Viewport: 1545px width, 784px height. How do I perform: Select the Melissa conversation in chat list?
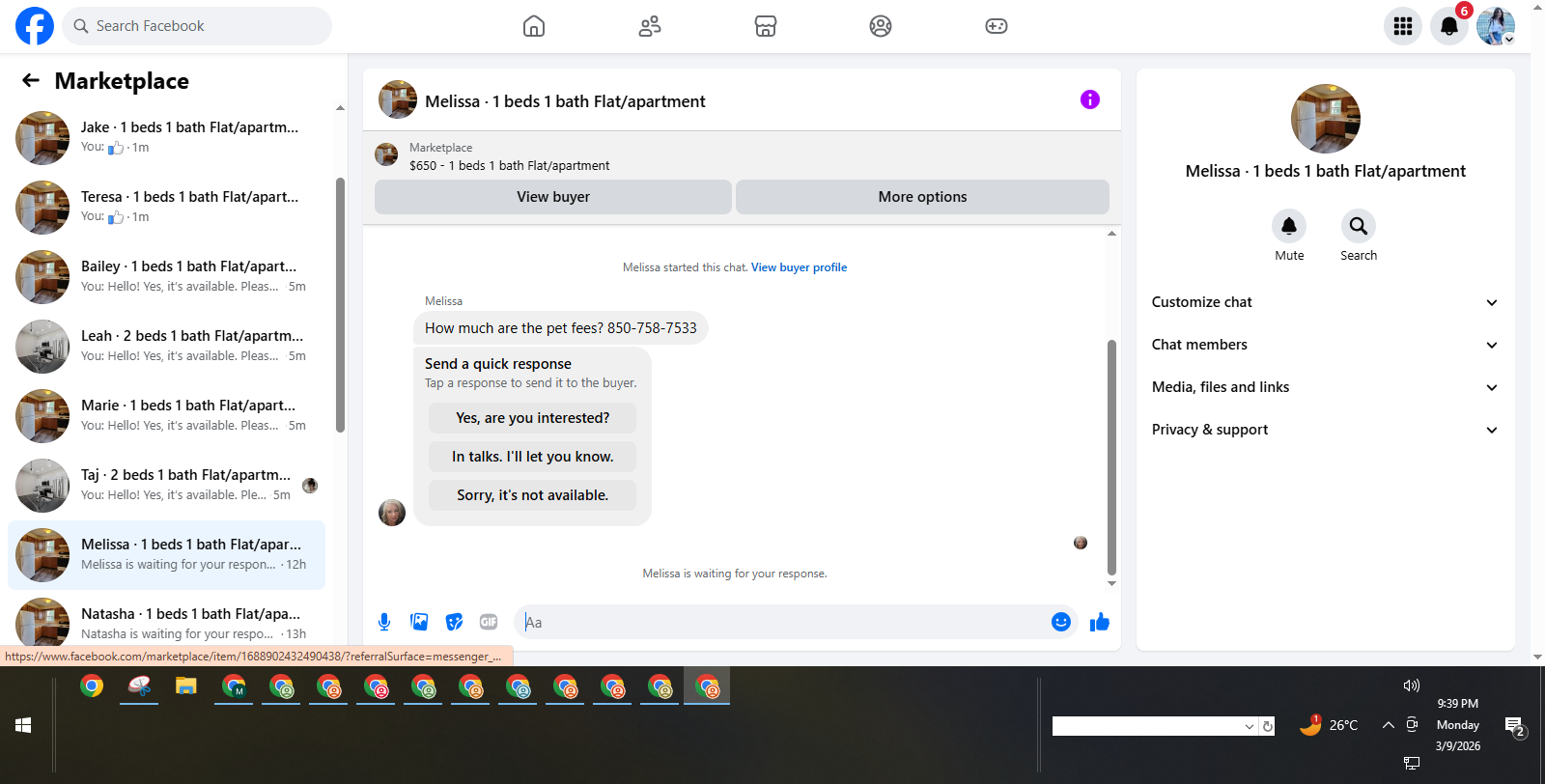[x=166, y=555]
